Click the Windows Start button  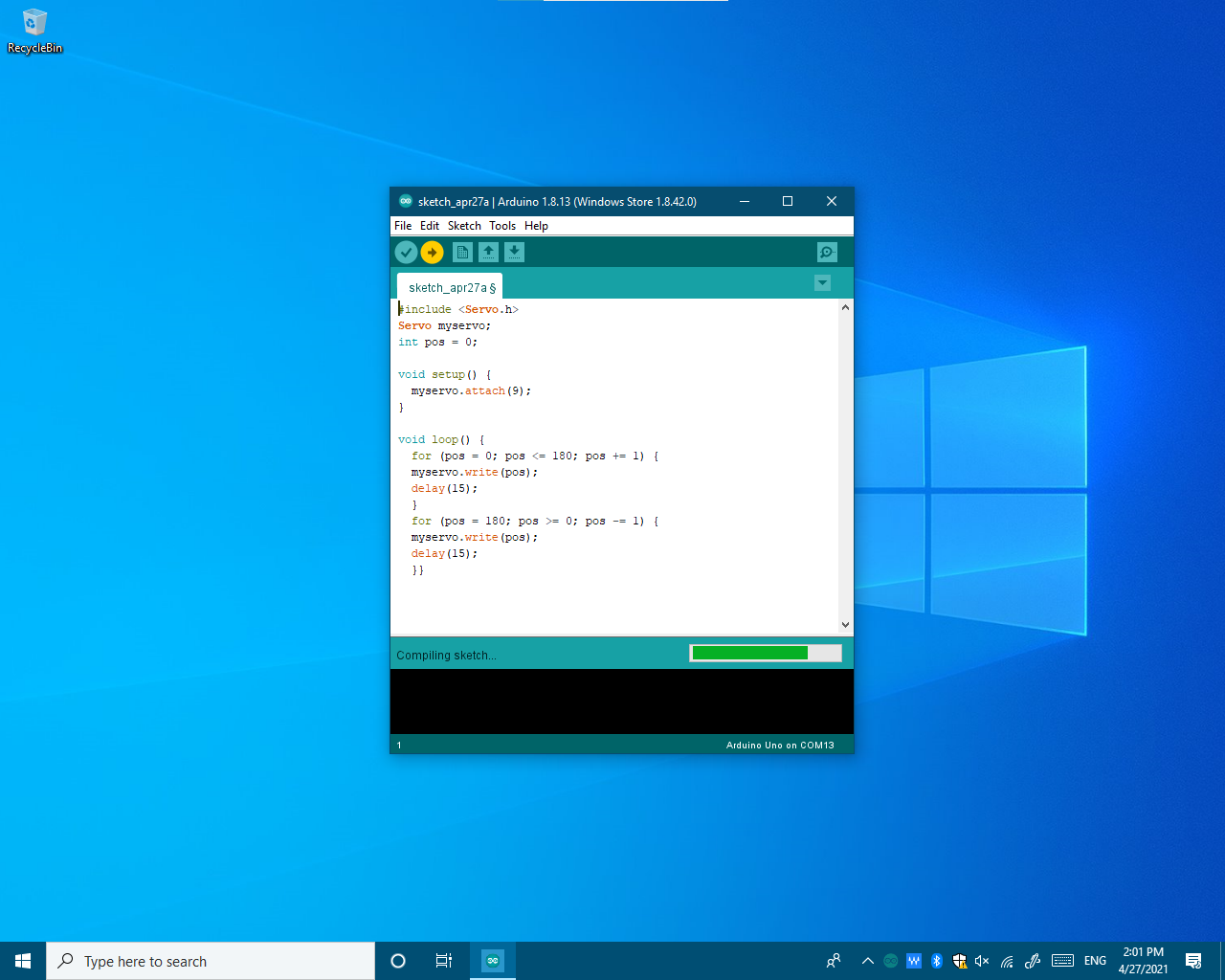tap(23, 961)
